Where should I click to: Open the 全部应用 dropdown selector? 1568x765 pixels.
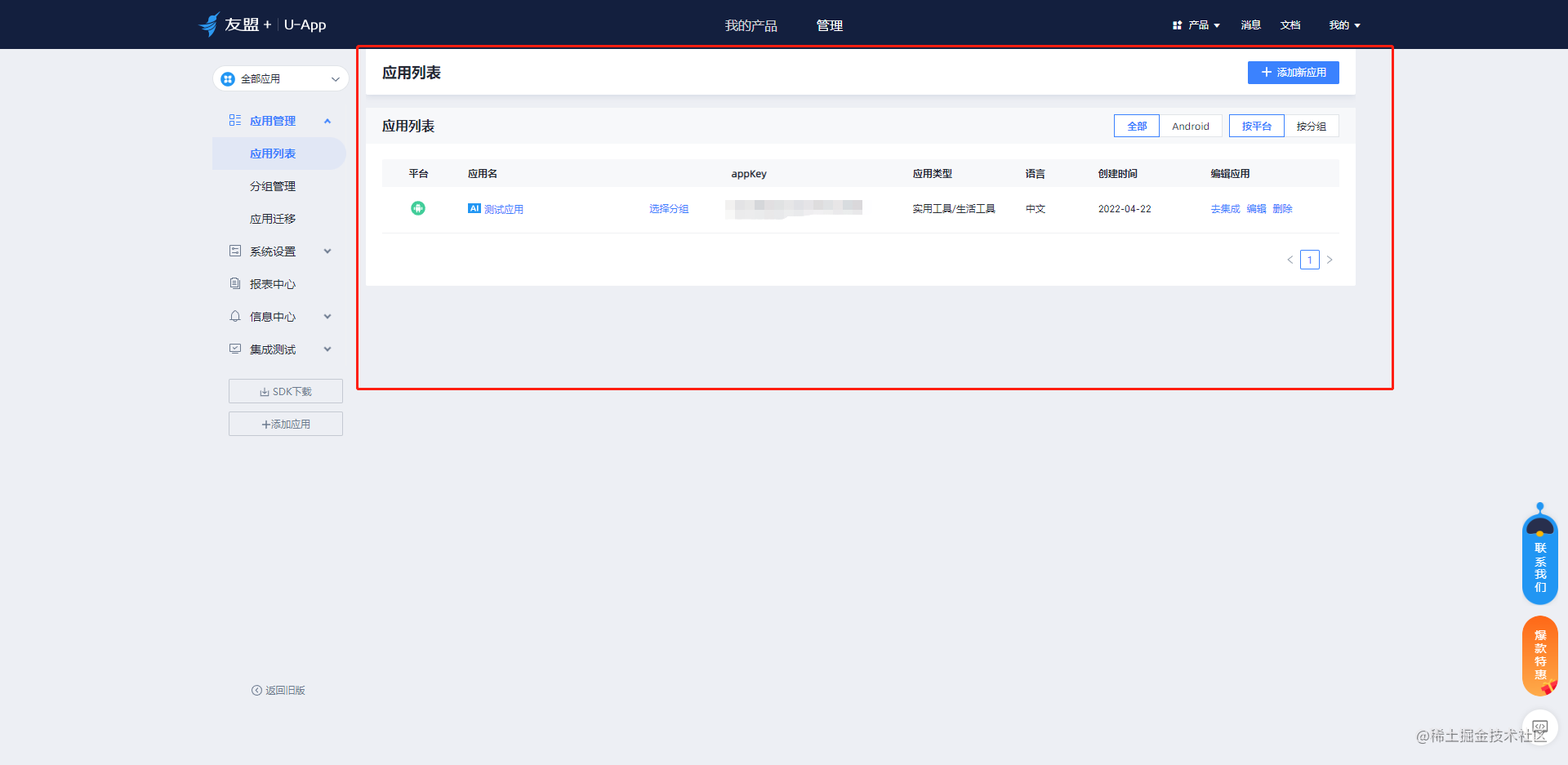[281, 78]
